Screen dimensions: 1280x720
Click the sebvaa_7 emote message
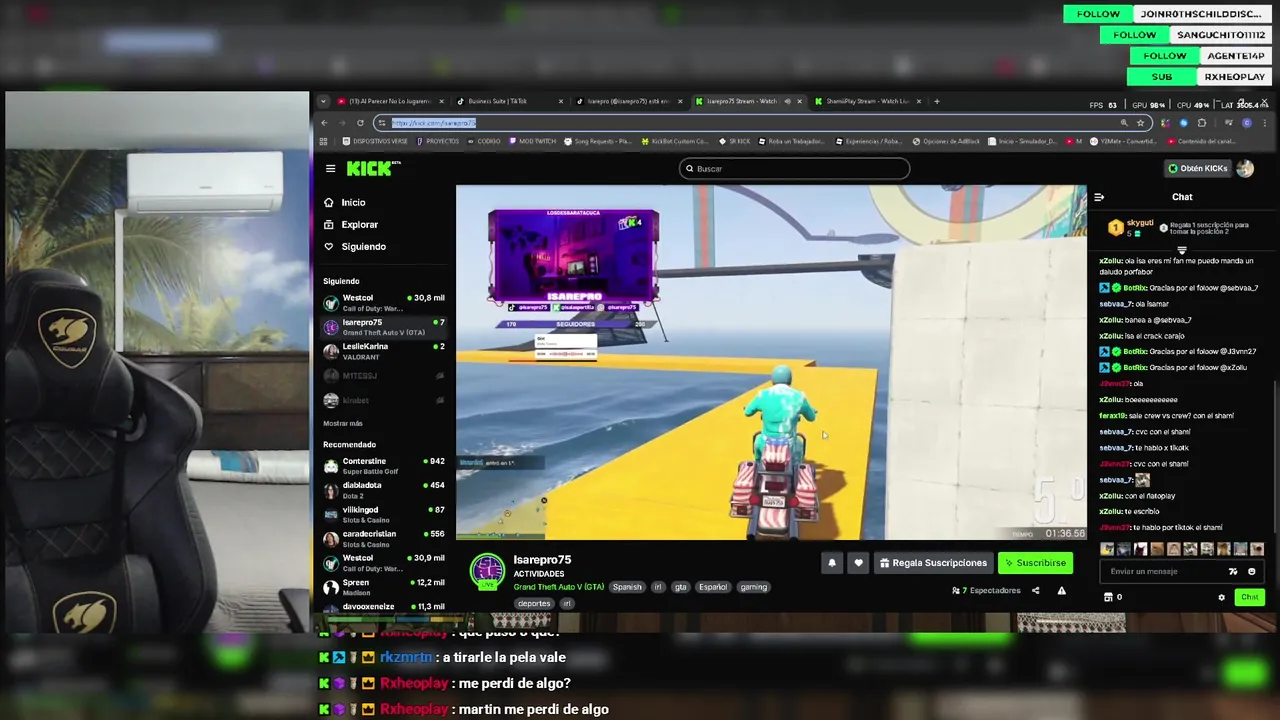1143,480
